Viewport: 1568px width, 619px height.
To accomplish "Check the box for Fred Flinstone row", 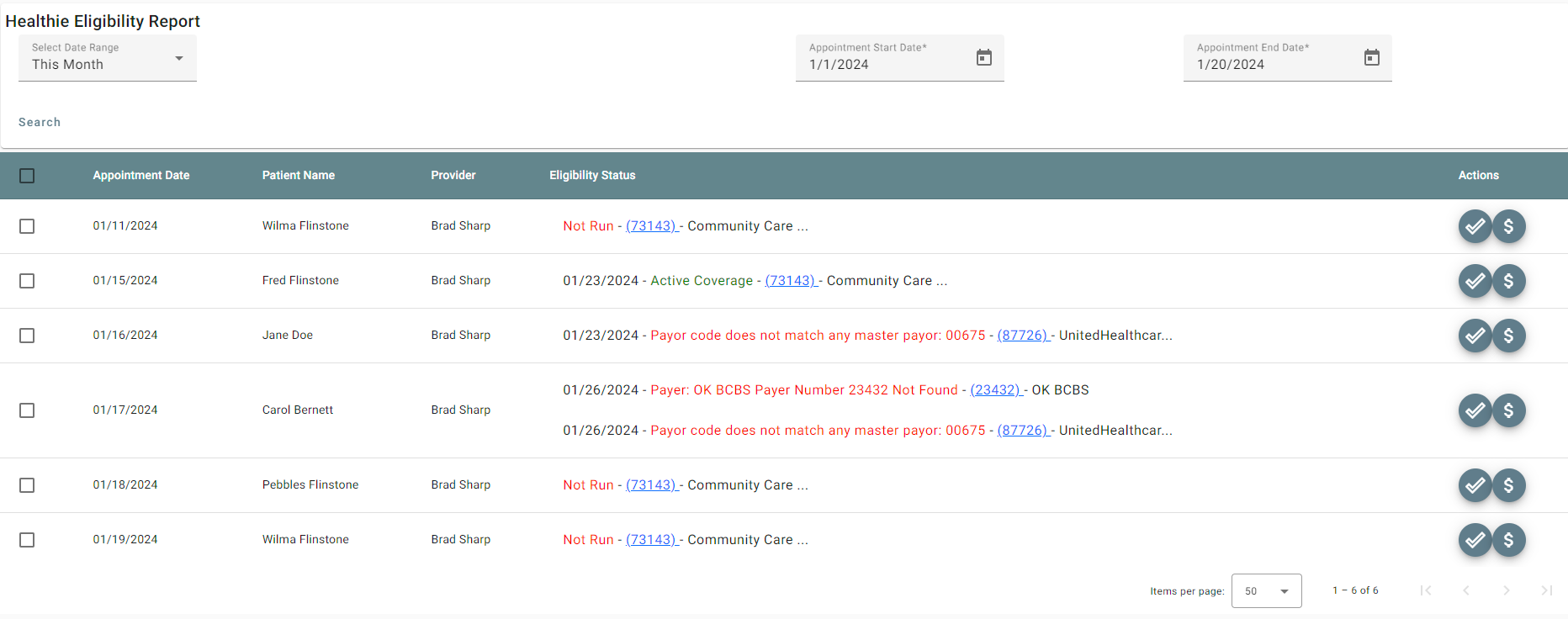I will 27,281.
